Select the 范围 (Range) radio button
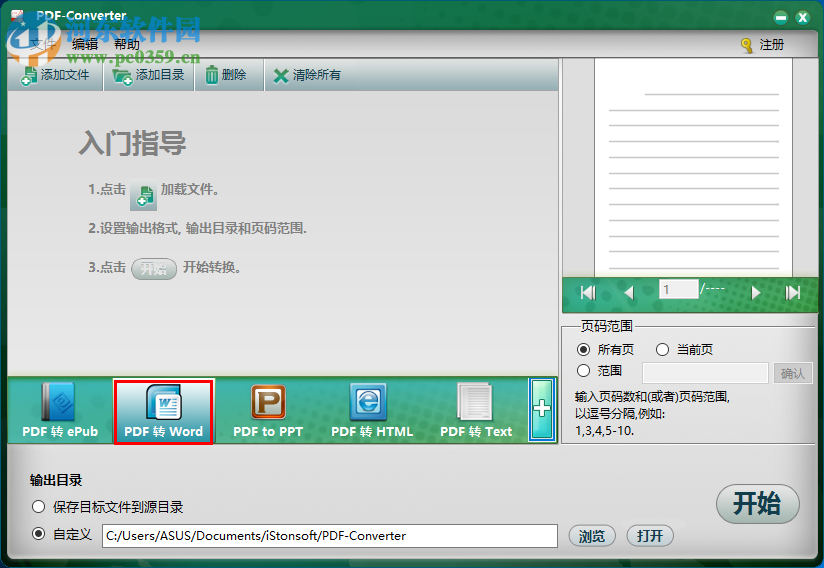Viewport: 824px width, 568px height. 583,370
